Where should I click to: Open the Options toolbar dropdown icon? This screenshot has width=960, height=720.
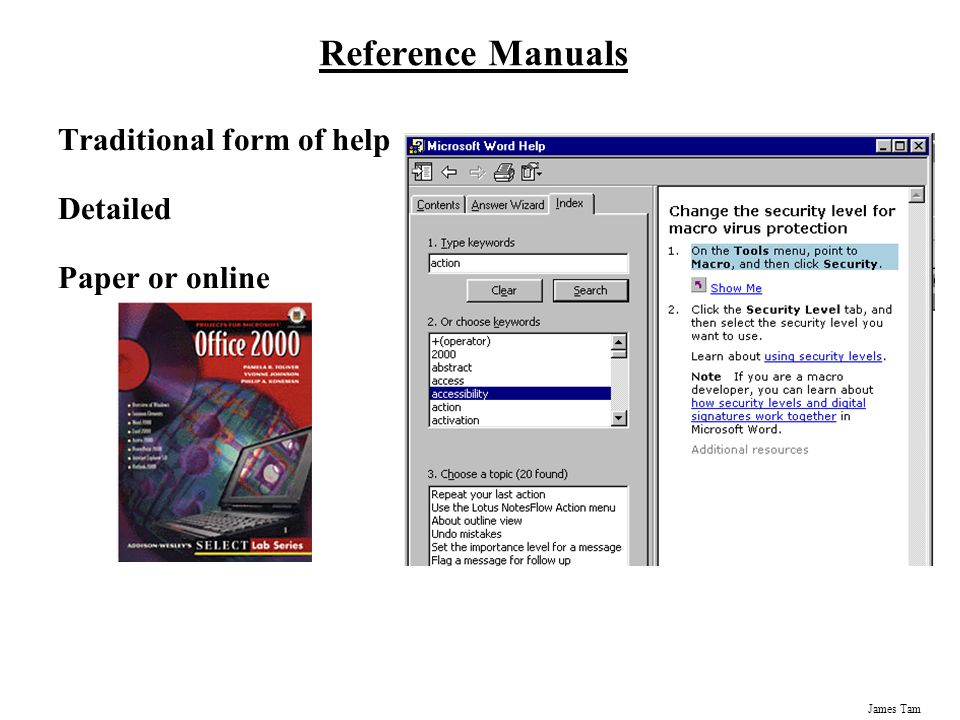(x=531, y=172)
